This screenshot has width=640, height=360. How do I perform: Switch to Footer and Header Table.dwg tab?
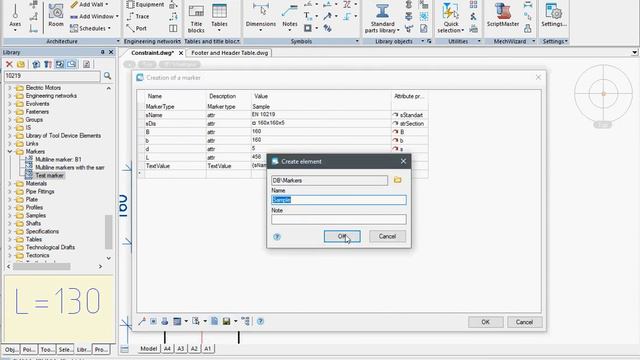[x=229, y=53]
